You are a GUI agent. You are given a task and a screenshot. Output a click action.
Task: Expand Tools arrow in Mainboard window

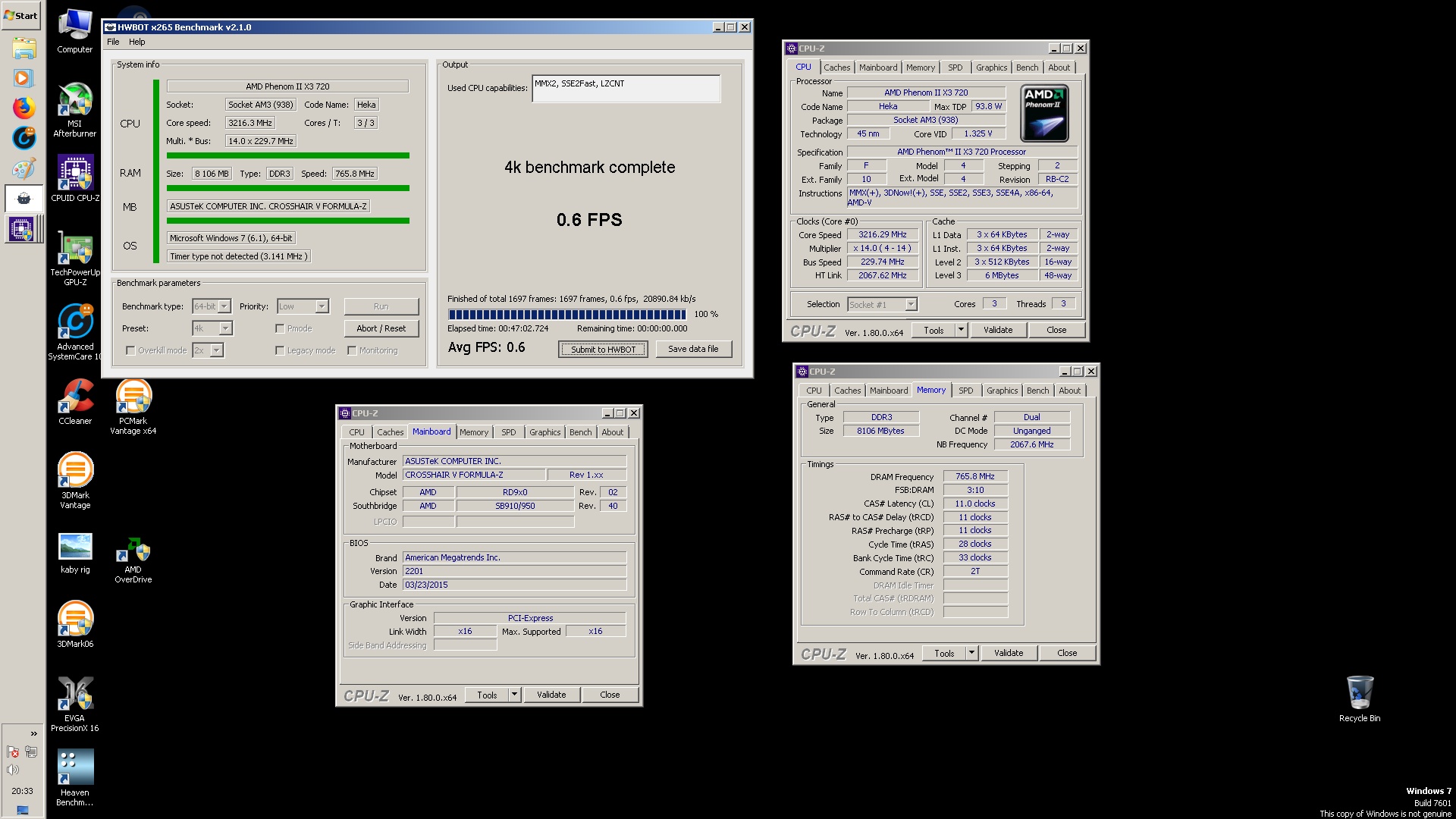pyautogui.click(x=515, y=695)
